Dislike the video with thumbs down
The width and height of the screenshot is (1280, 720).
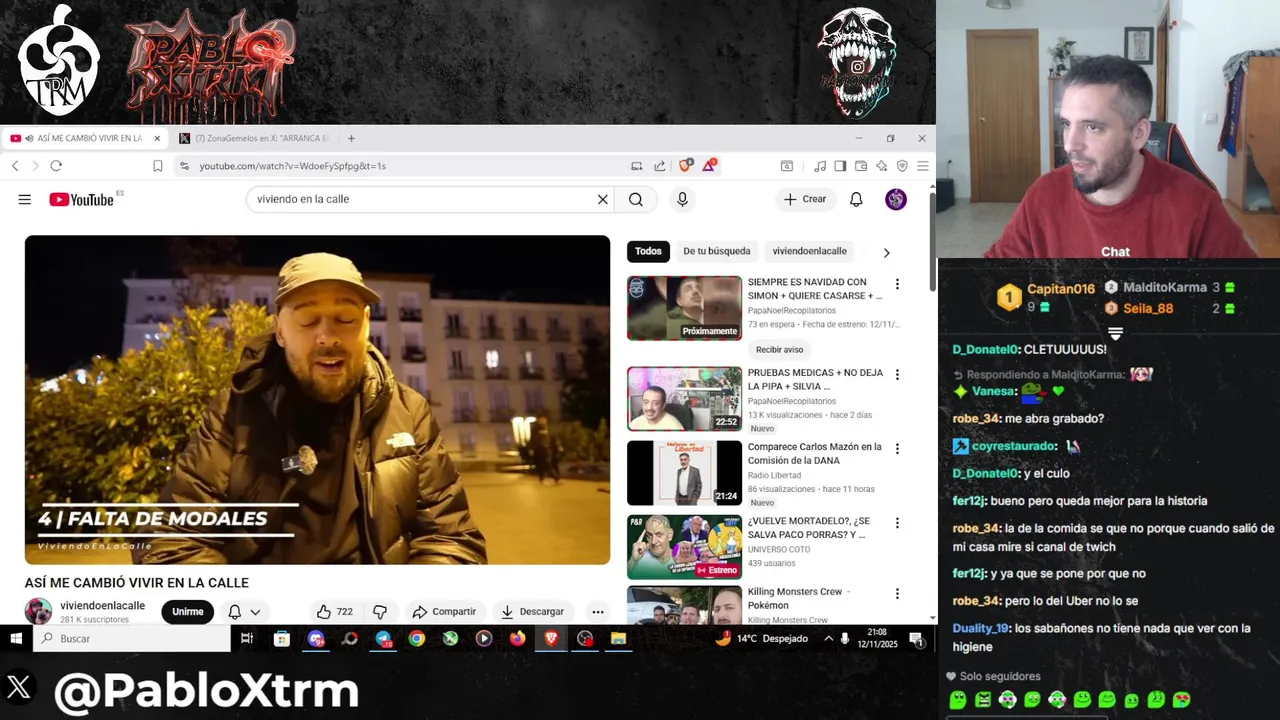(380, 611)
